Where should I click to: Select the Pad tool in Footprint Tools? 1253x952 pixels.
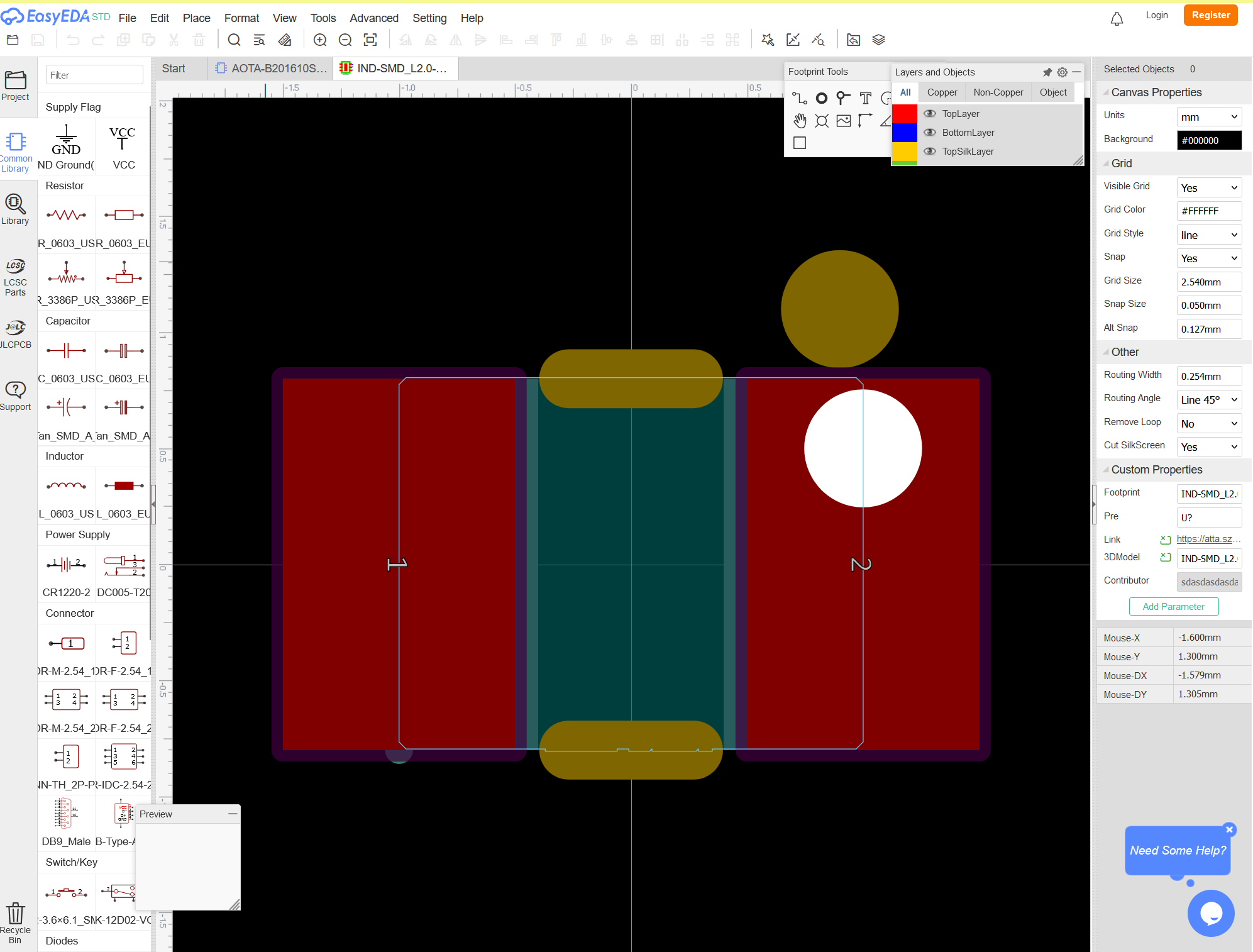click(821, 98)
